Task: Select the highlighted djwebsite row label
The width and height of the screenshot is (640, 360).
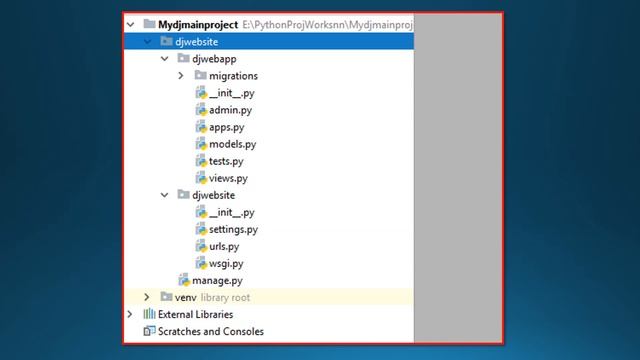Action: tap(196, 42)
